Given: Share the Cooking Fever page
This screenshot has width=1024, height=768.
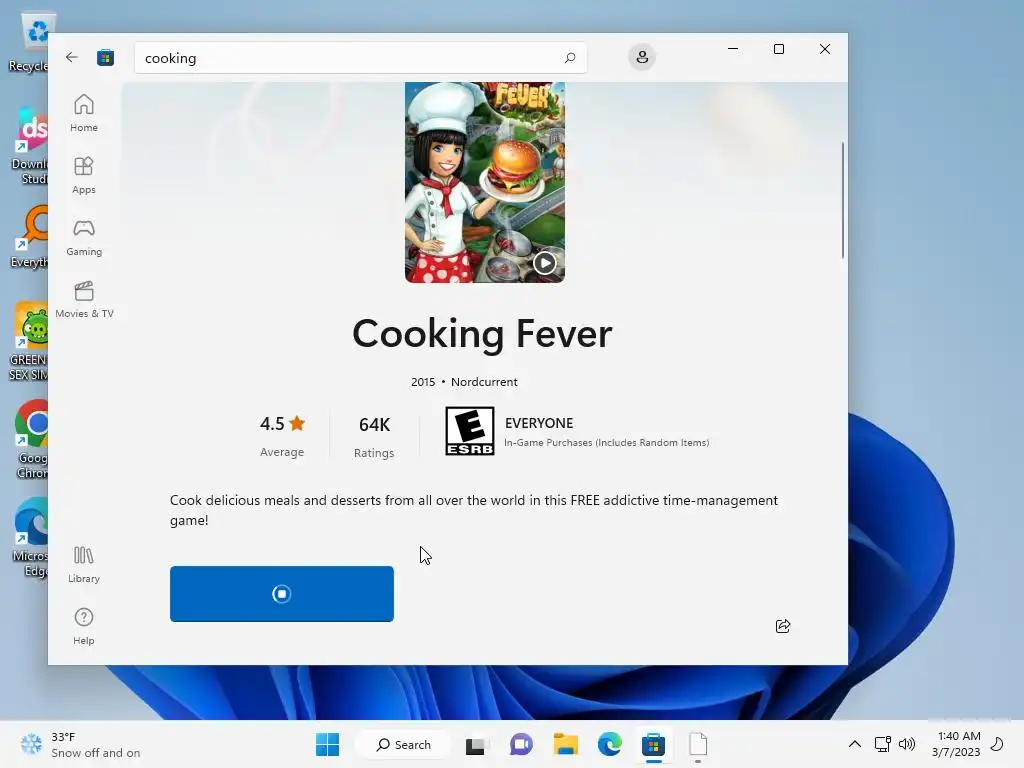Looking at the screenshot, I should [x=782, y=626].
